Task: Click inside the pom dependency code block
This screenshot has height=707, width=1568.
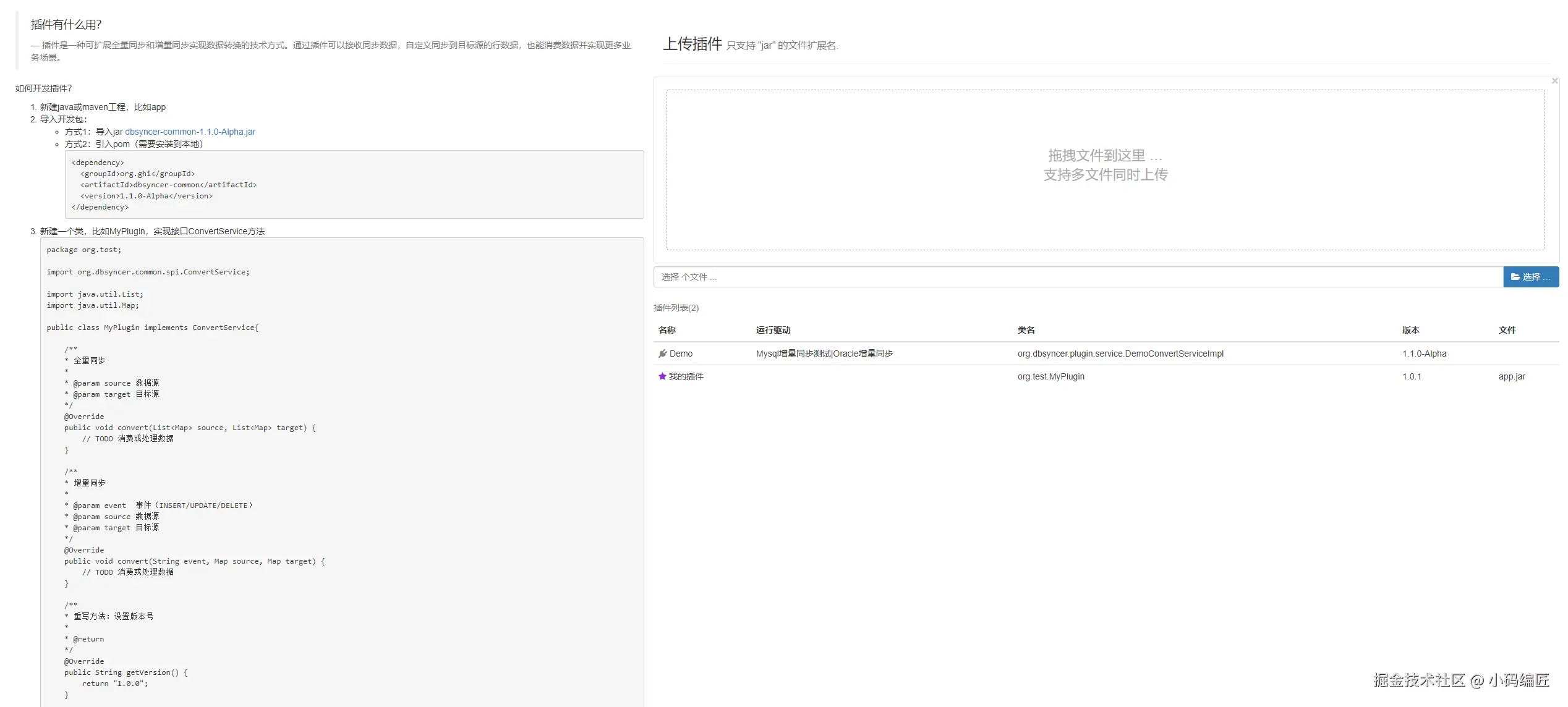Action: point(354,185)
